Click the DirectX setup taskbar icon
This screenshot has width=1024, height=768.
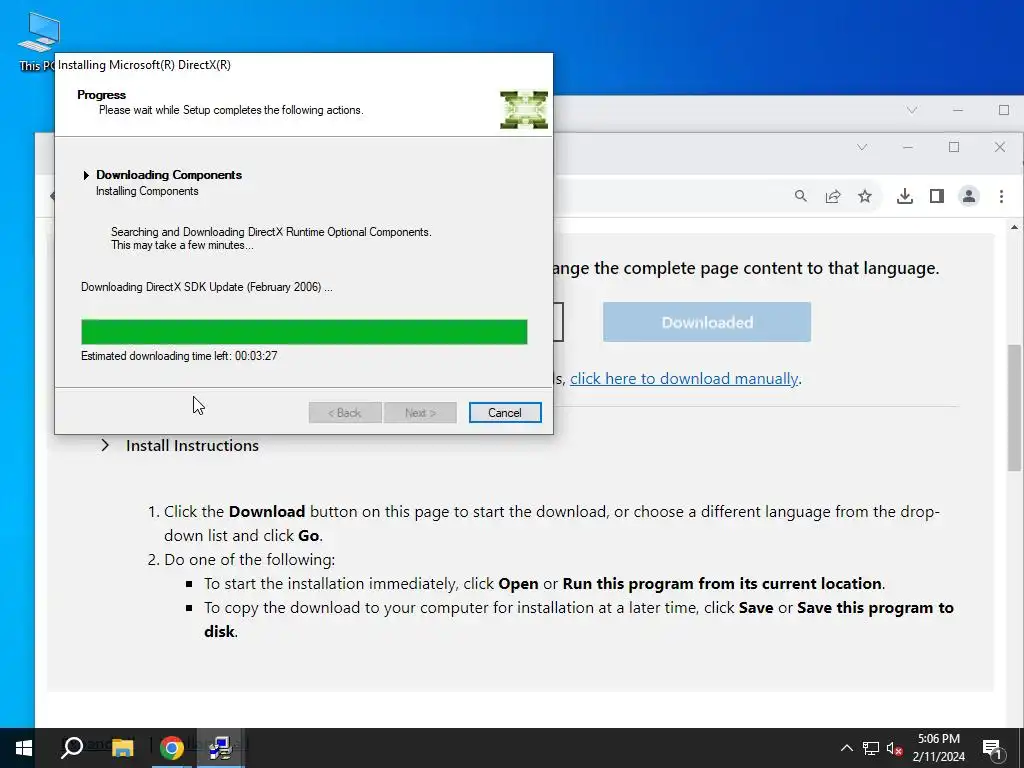221,748
